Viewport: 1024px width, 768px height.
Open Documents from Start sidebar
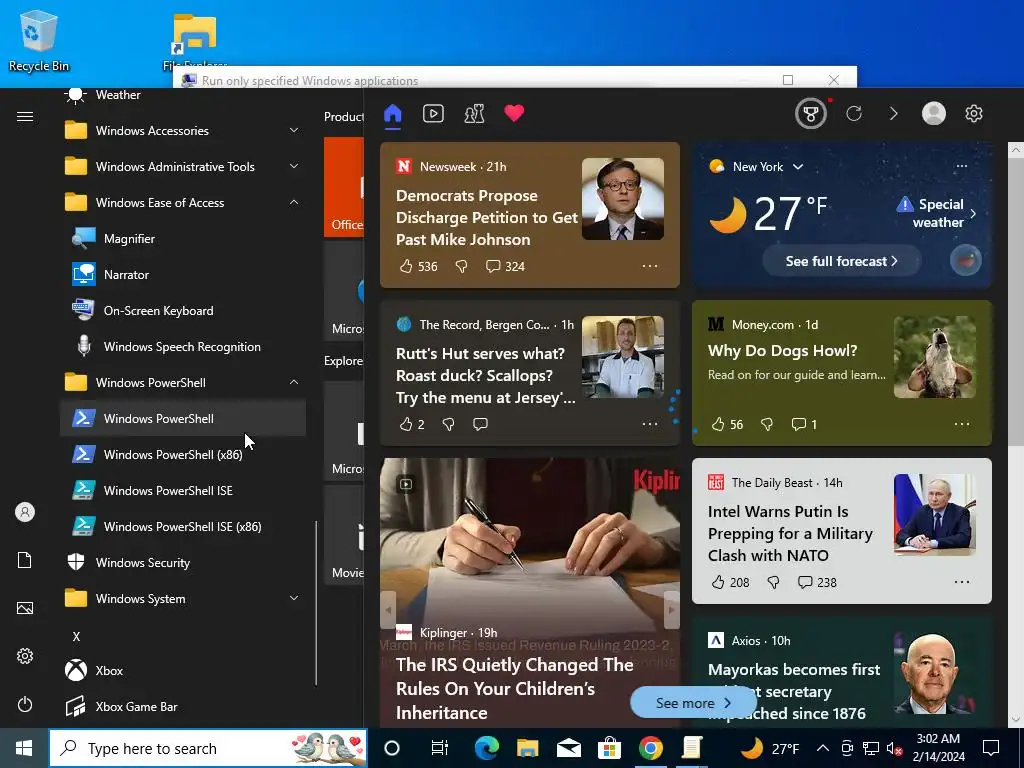click(x=25, y=560)
